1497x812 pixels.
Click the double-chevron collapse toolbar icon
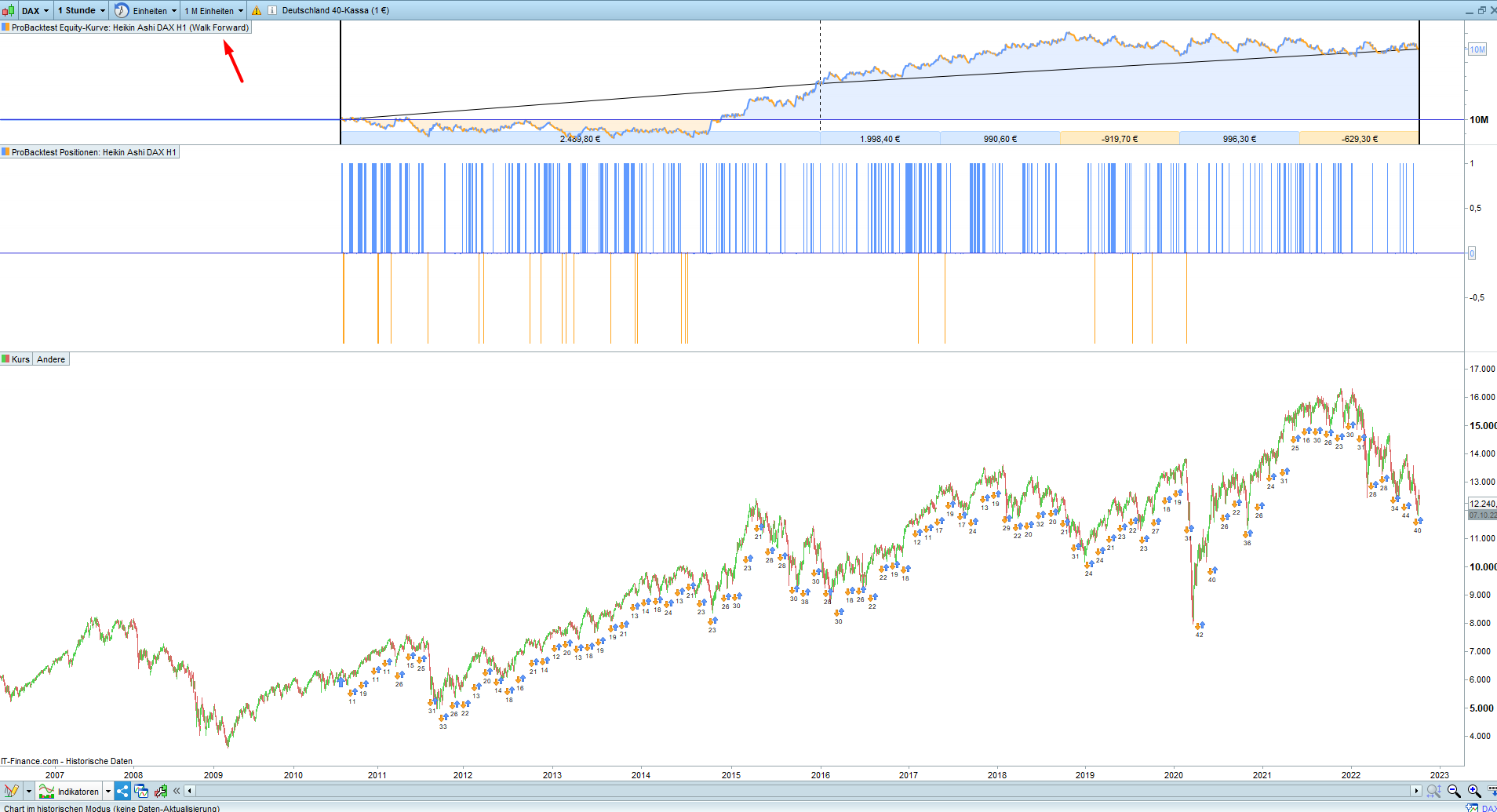[177, 791]
